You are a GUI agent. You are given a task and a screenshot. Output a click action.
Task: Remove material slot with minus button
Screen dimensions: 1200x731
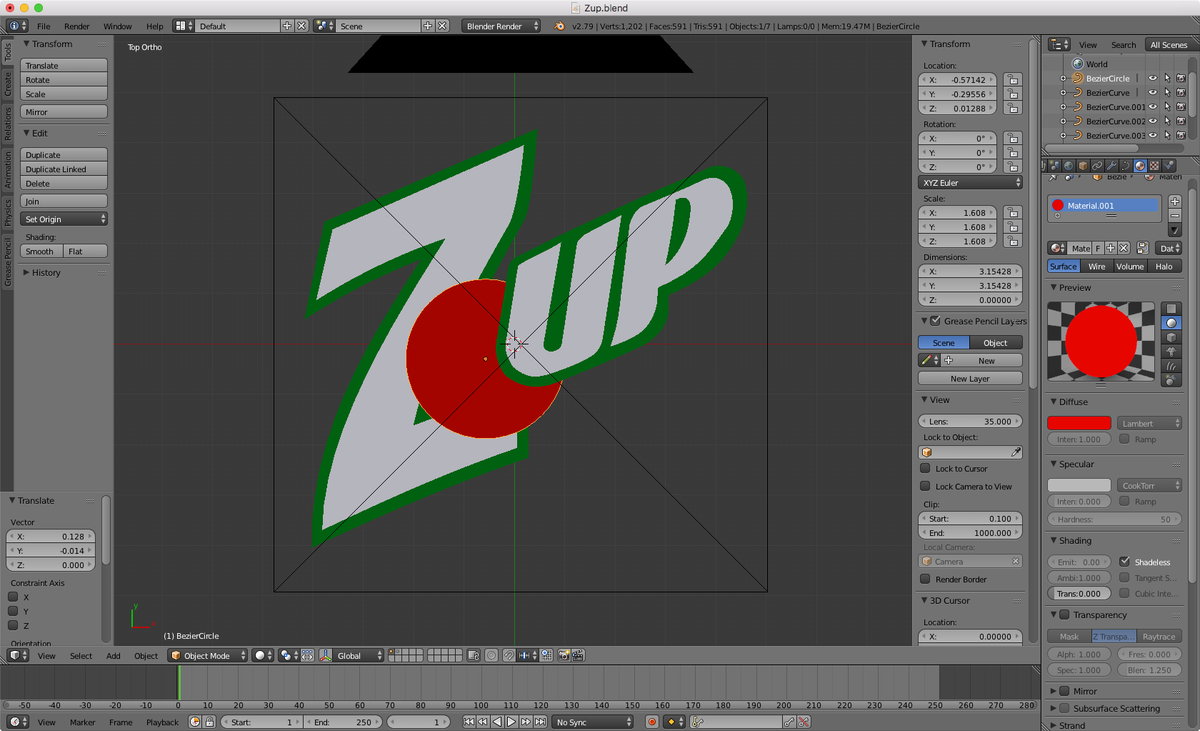[1175, 215]
